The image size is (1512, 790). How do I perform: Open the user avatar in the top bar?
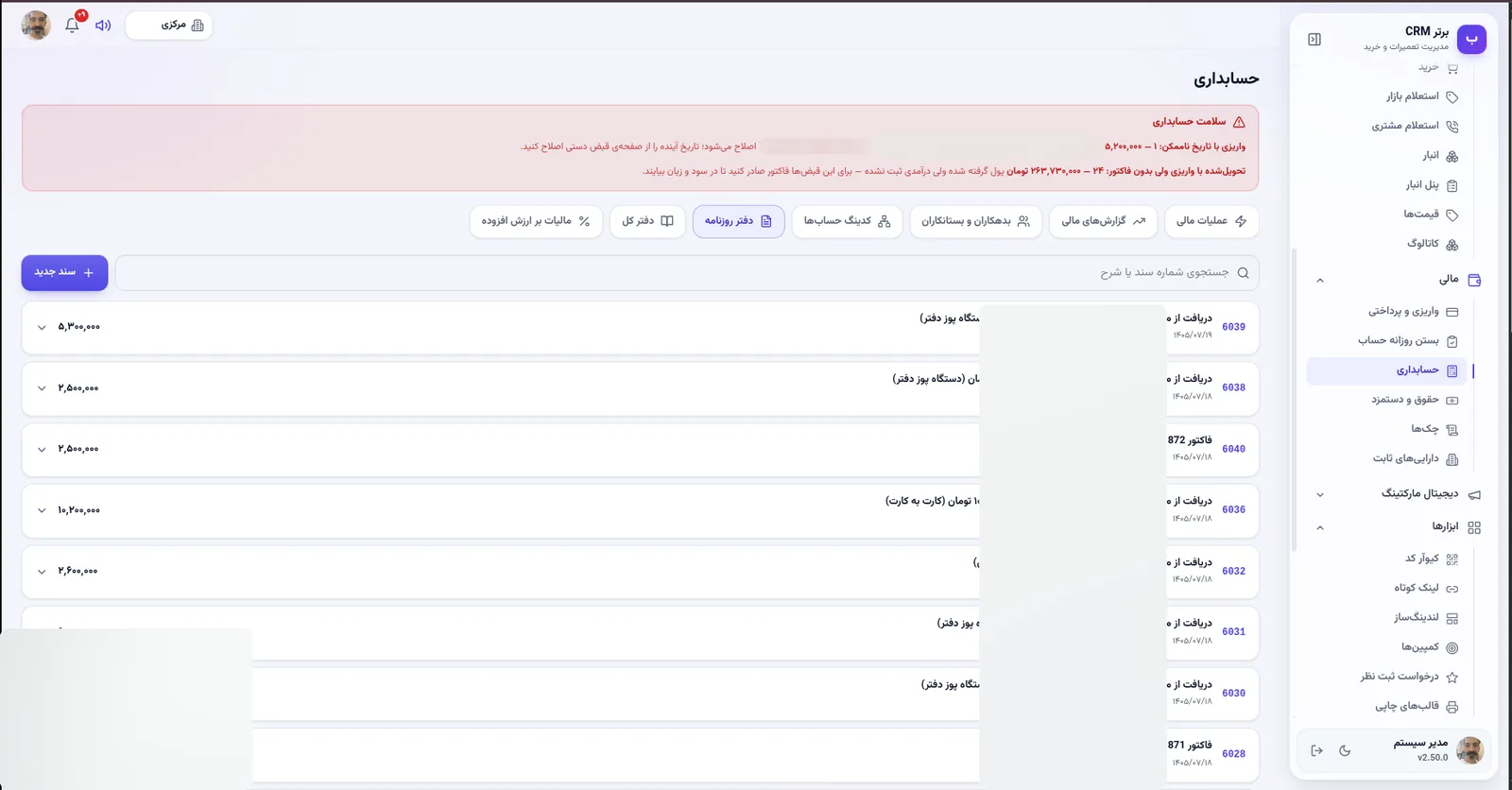point(36,26)
